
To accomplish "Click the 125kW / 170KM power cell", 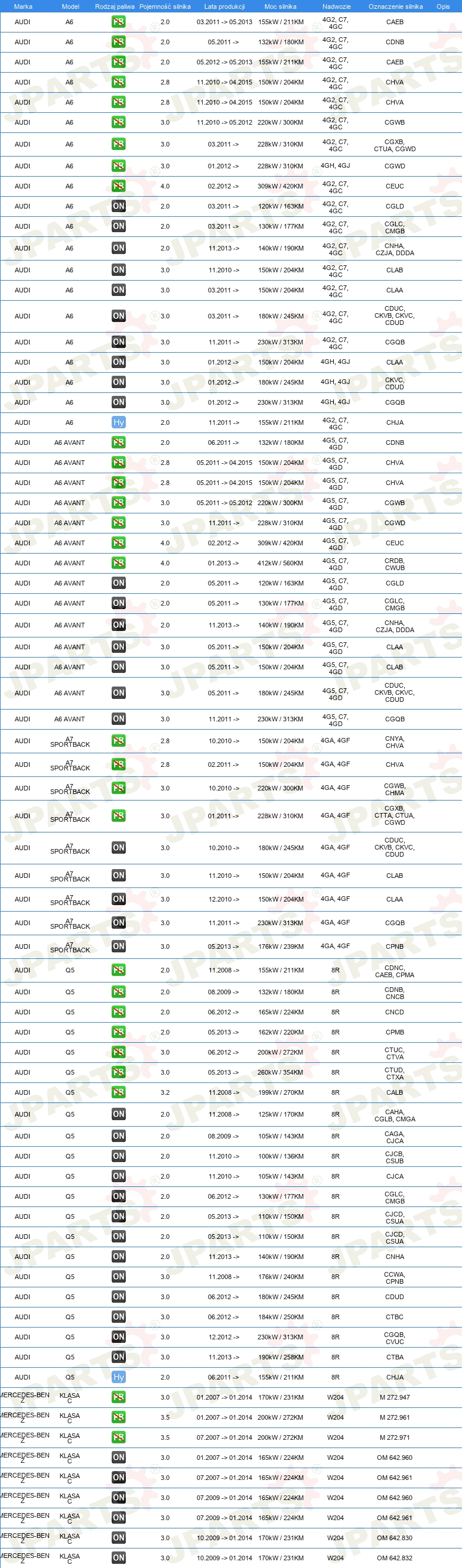I will point(281,1114).
